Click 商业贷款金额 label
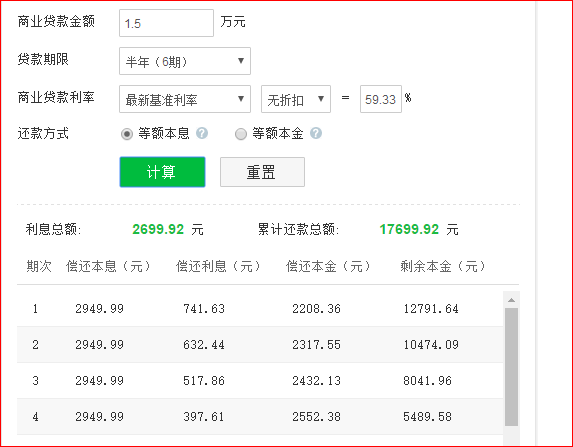The width and height of the screenshot is (573, 447). click(56, 21)
